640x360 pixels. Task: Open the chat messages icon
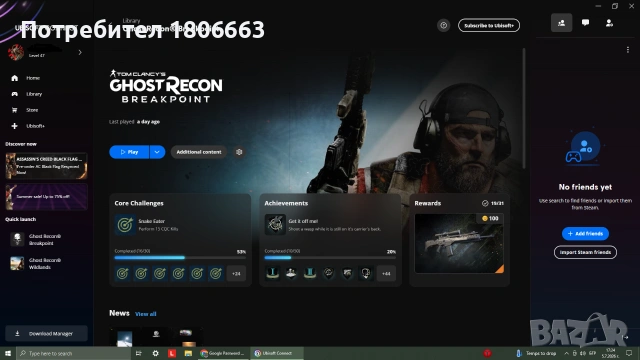pos(585,23)
